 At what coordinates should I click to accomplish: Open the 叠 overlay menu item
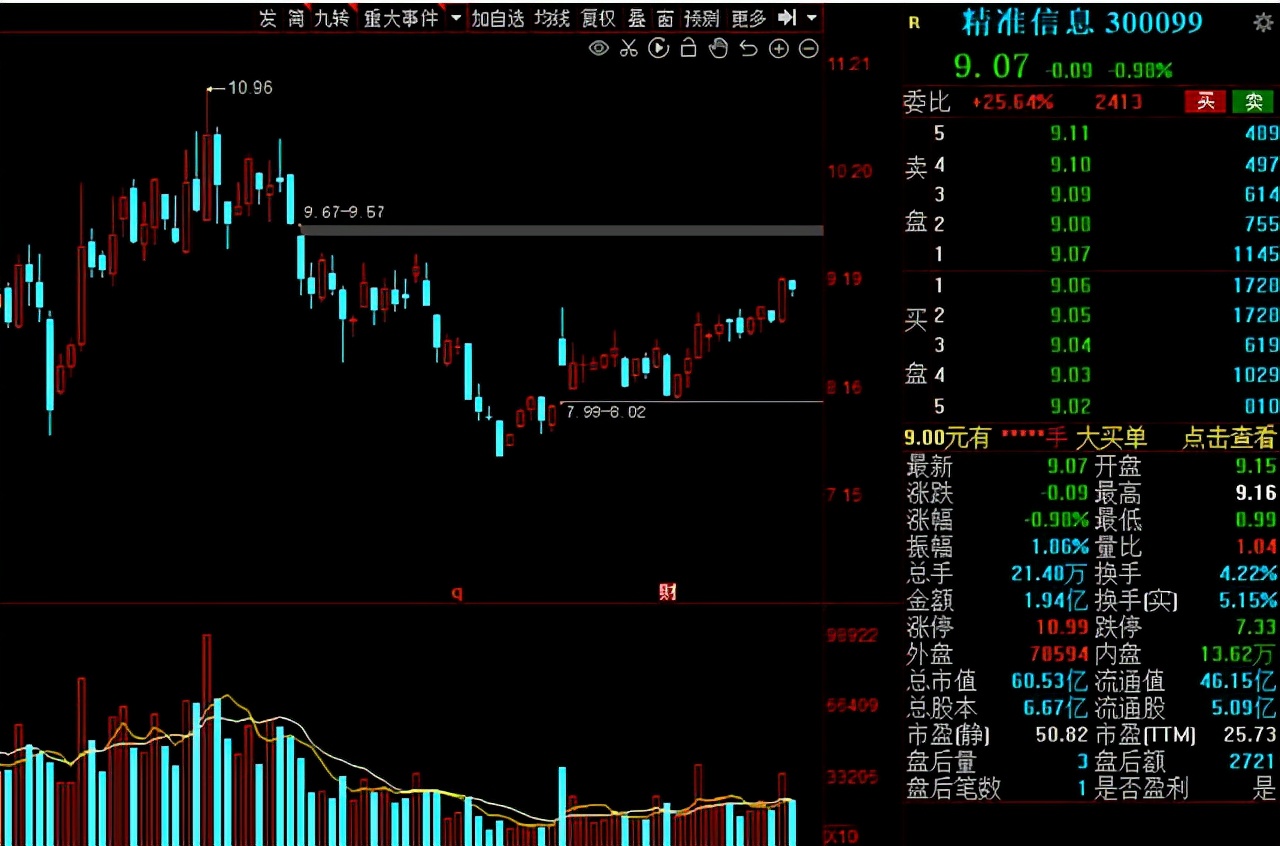[x=638, y=18]
